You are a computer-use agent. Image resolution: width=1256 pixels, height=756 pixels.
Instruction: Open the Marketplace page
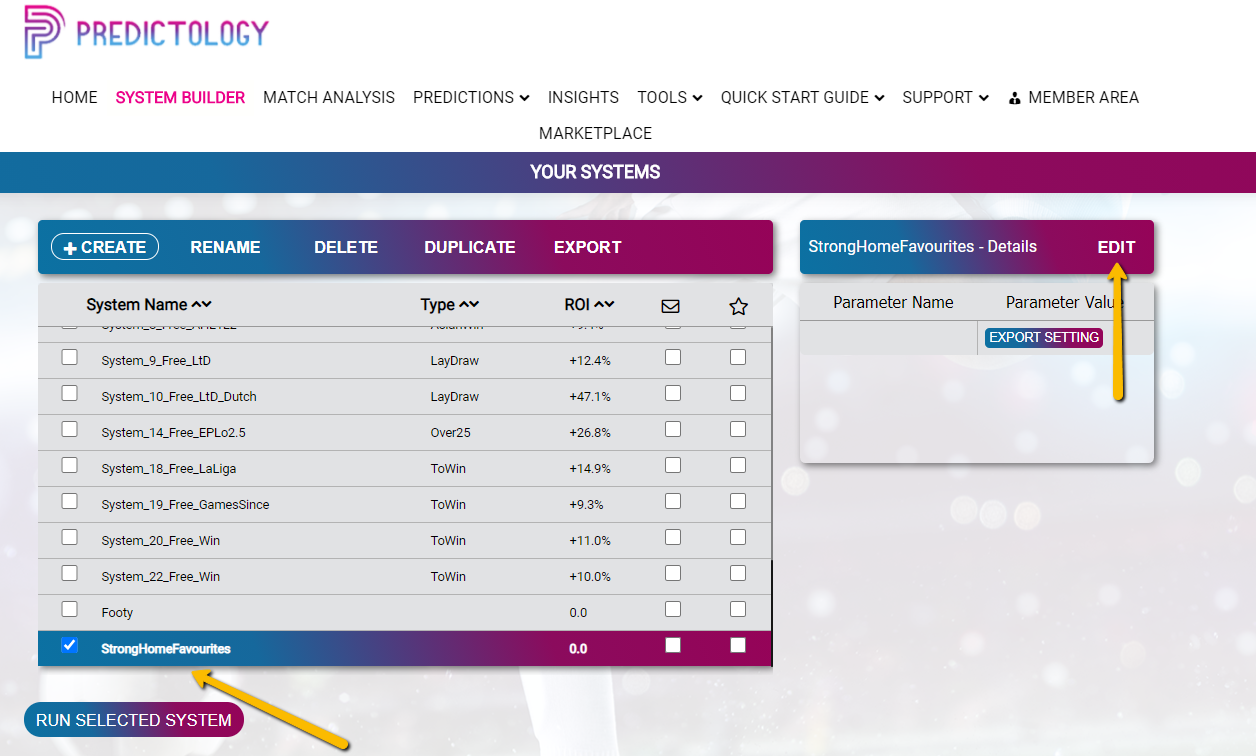tap(595, 134)
